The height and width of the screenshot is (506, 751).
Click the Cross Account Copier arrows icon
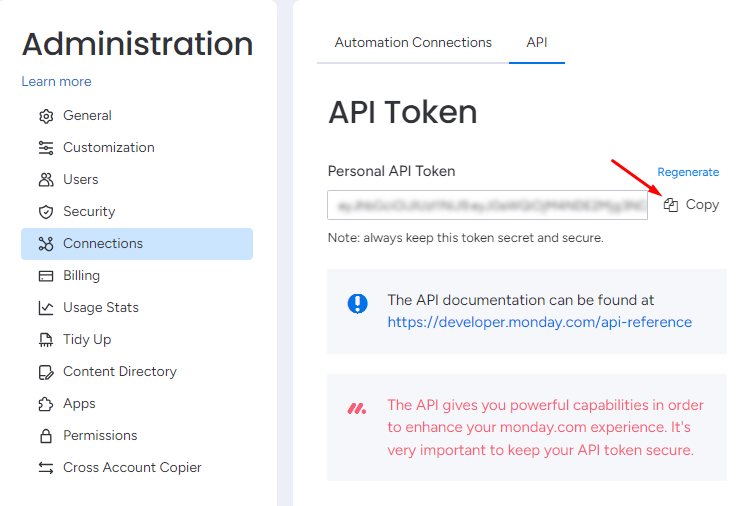pos(45,468)
